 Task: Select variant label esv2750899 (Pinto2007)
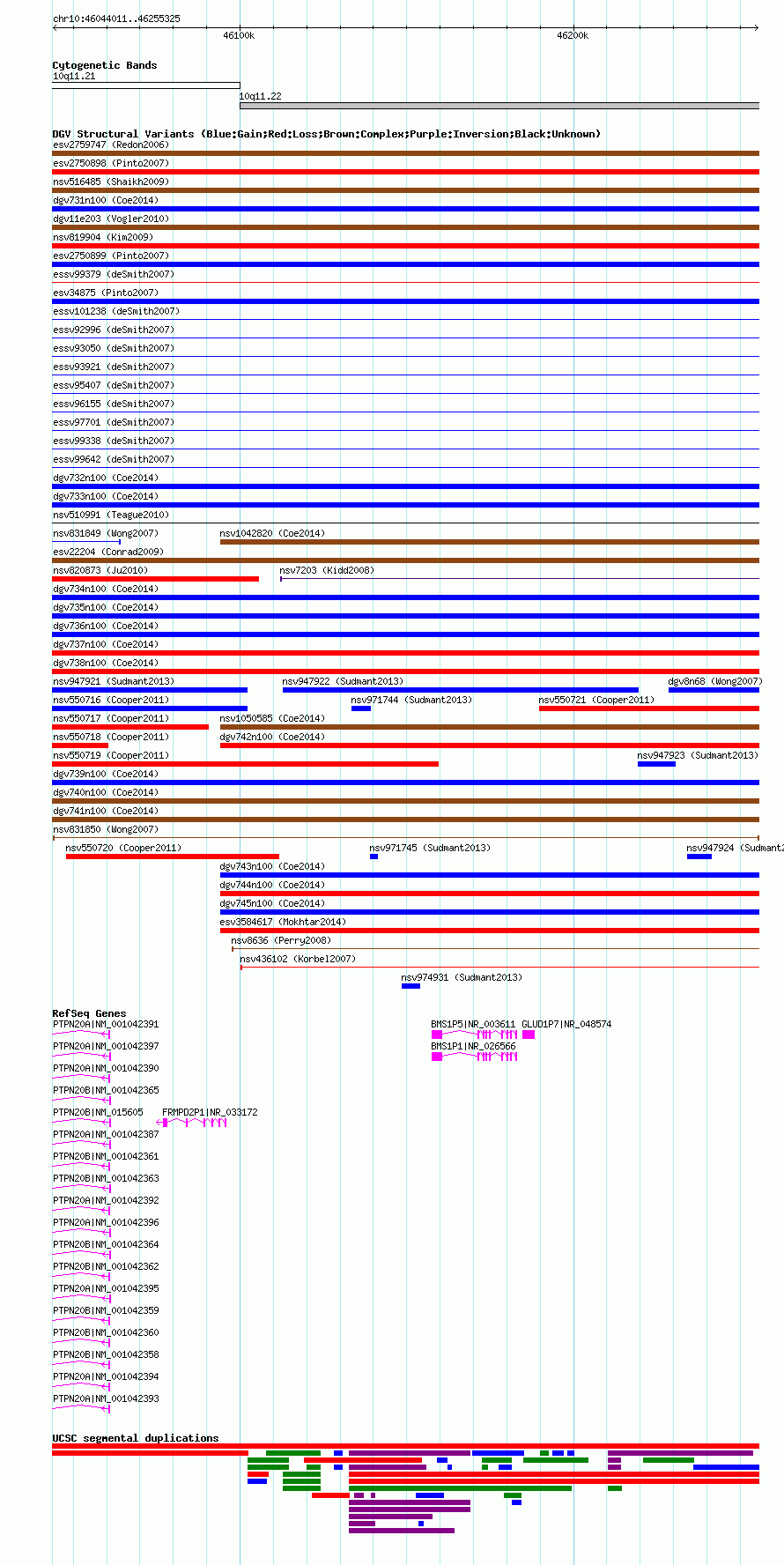point(111,256)
